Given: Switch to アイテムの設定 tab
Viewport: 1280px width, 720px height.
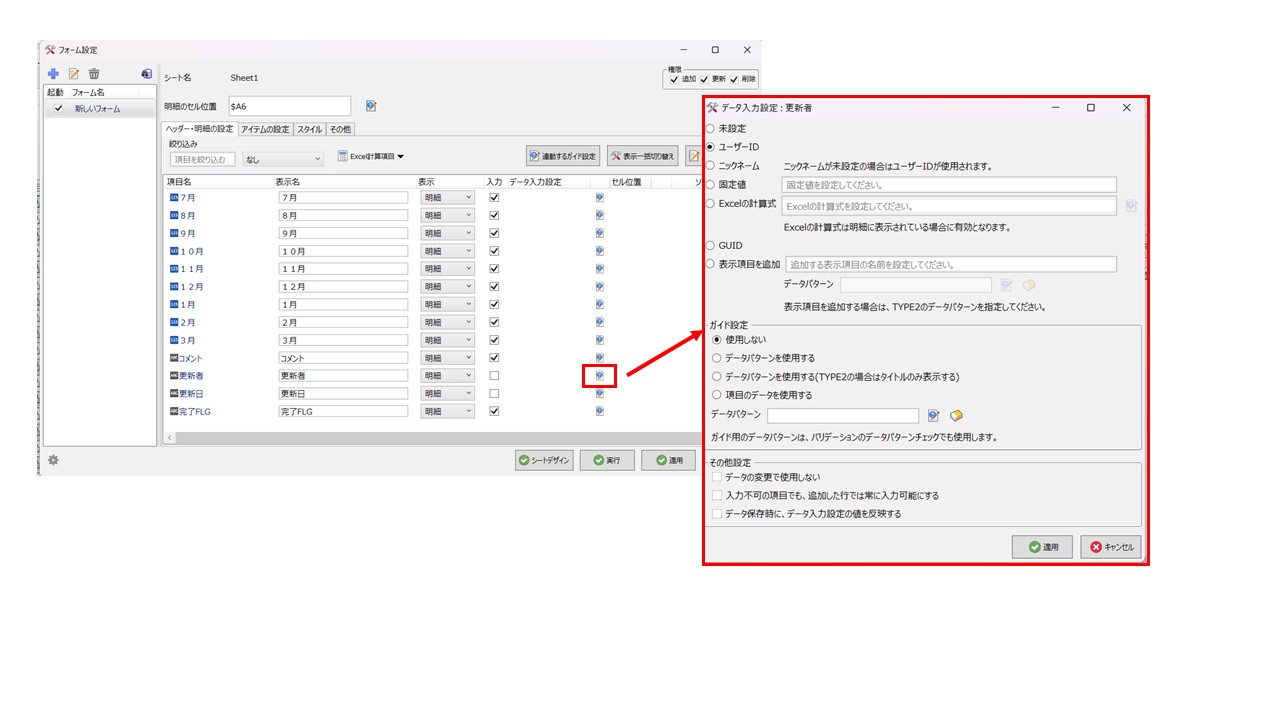Looking at the screenshot, I should (265, 129).
